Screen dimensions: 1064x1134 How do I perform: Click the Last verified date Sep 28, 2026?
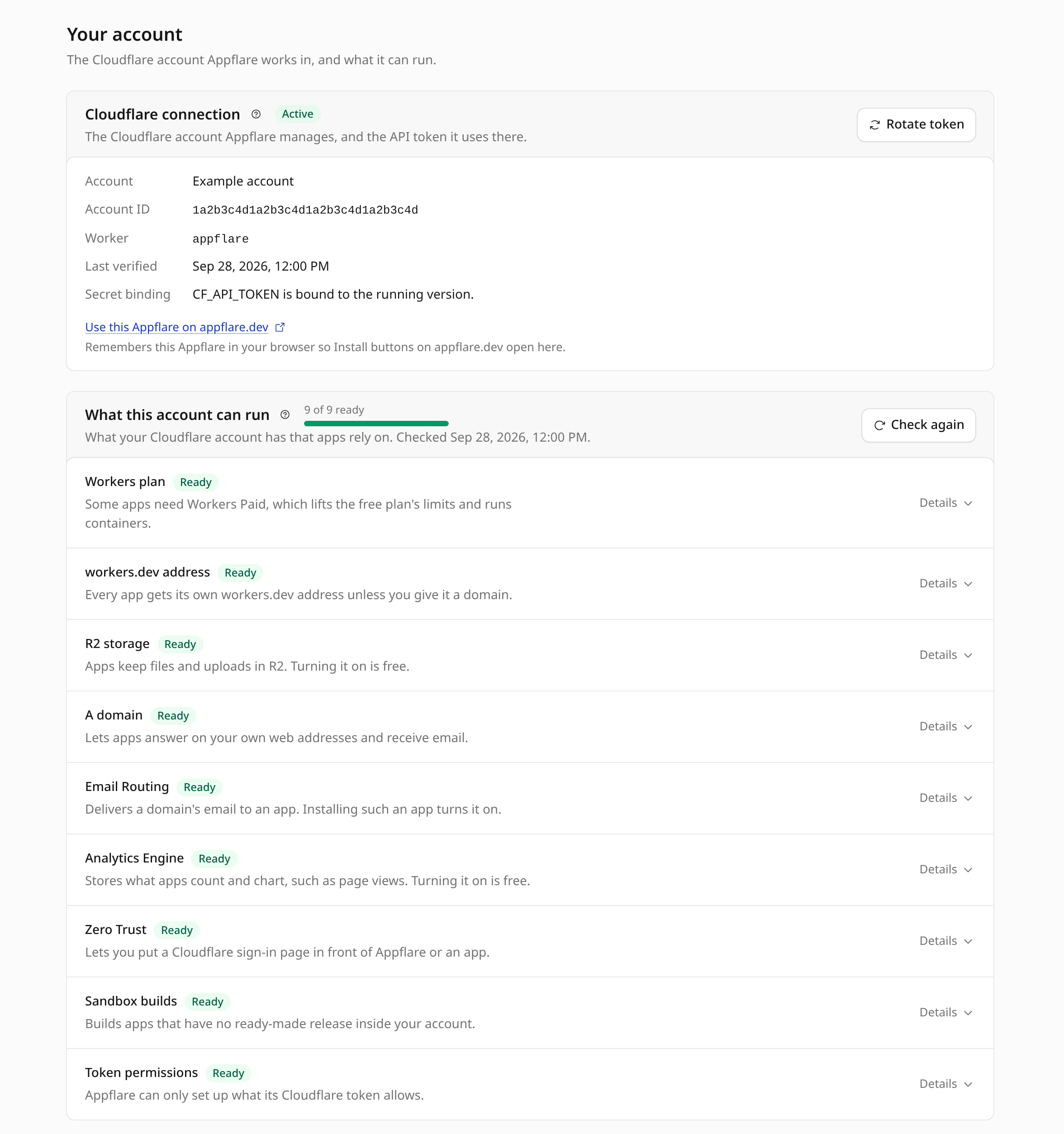tap(261, 267)
